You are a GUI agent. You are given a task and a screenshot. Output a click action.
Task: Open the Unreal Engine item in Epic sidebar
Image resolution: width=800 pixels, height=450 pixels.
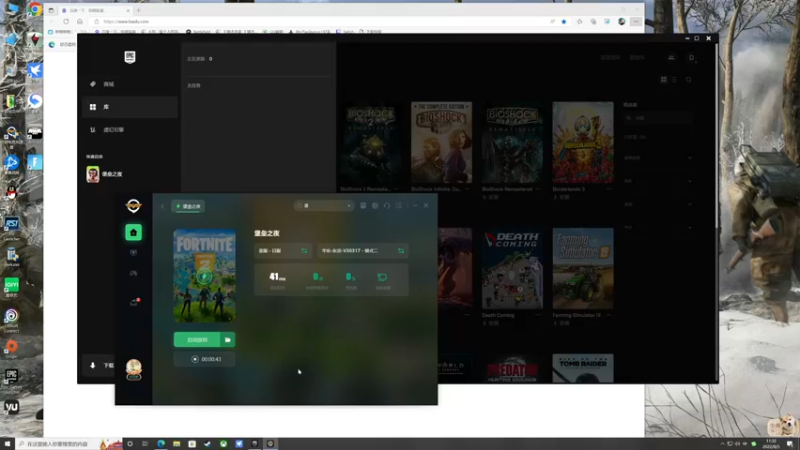click(x=130, y=130)
